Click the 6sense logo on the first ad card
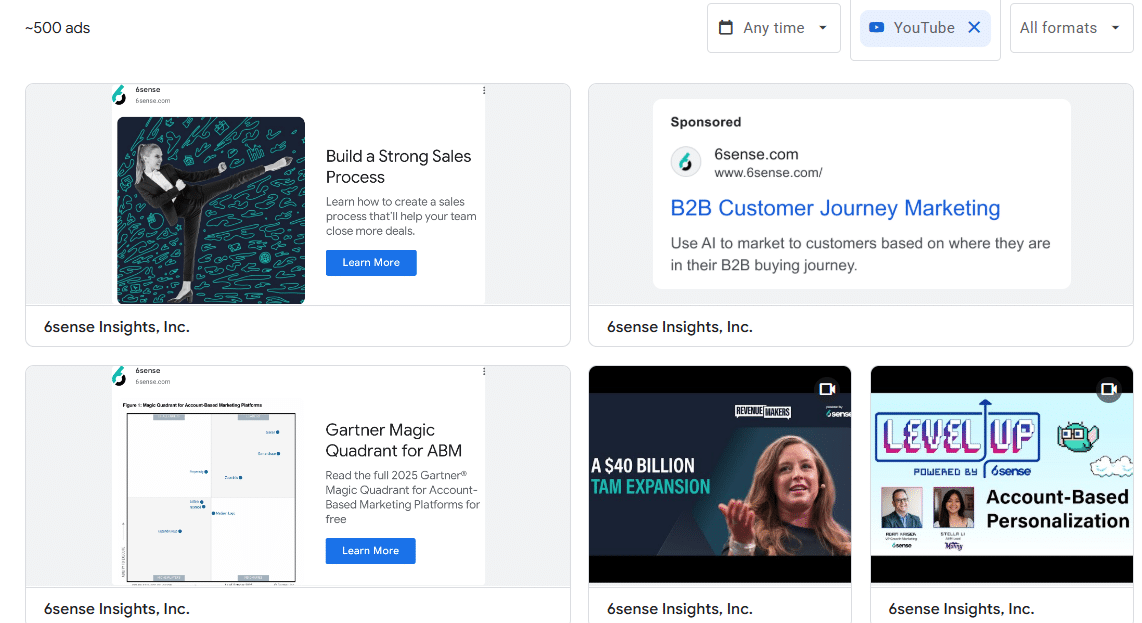1142x623 pixels. [x=121, y=95]
